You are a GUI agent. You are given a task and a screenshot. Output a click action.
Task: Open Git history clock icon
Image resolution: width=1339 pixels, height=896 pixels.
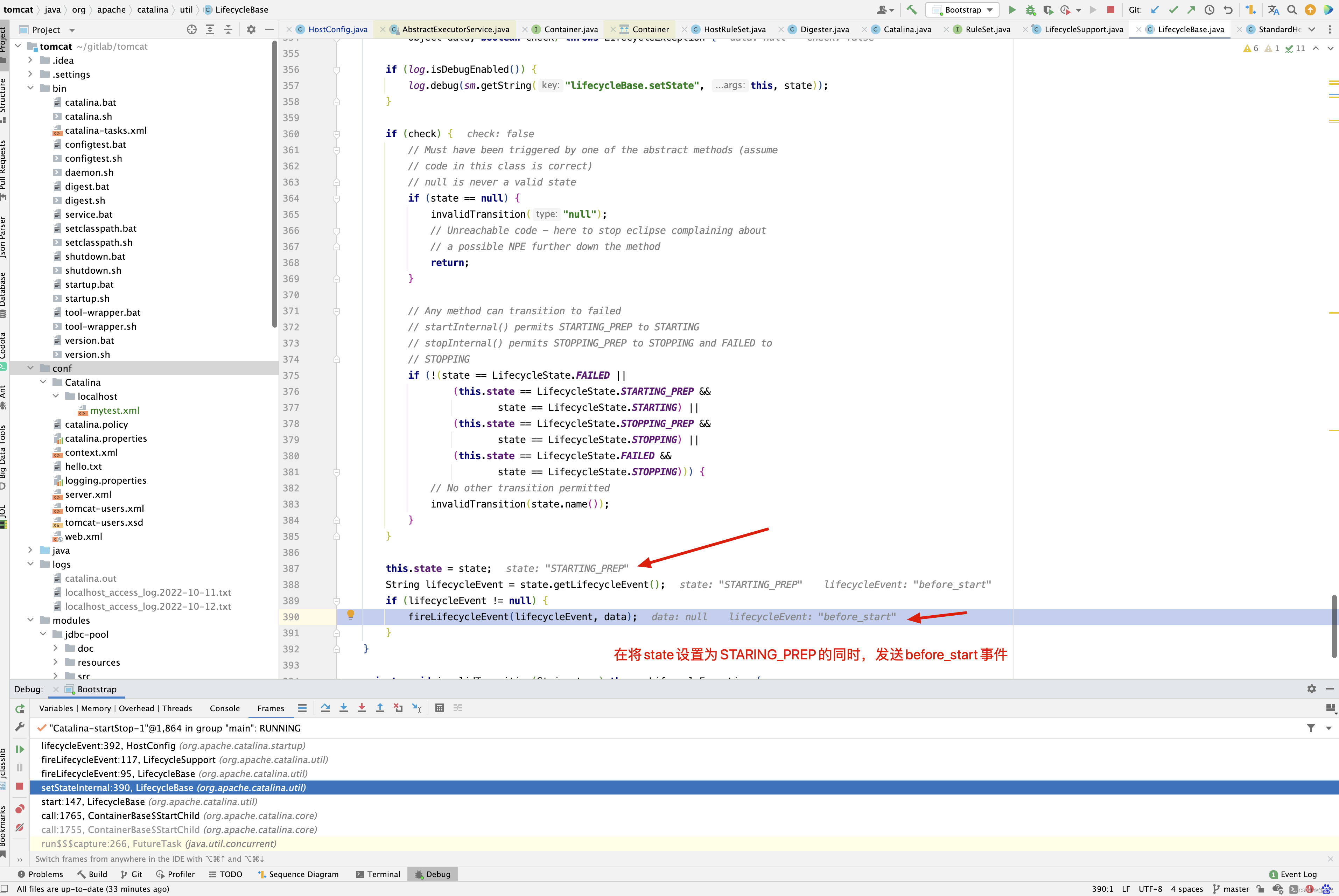(x=1209, y=10)
